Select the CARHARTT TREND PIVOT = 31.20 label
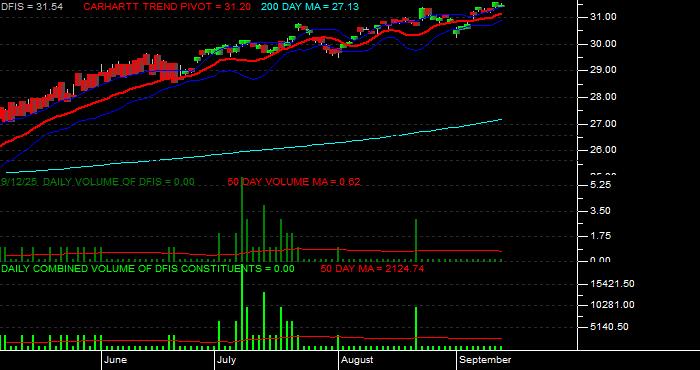 click(167, 6)
